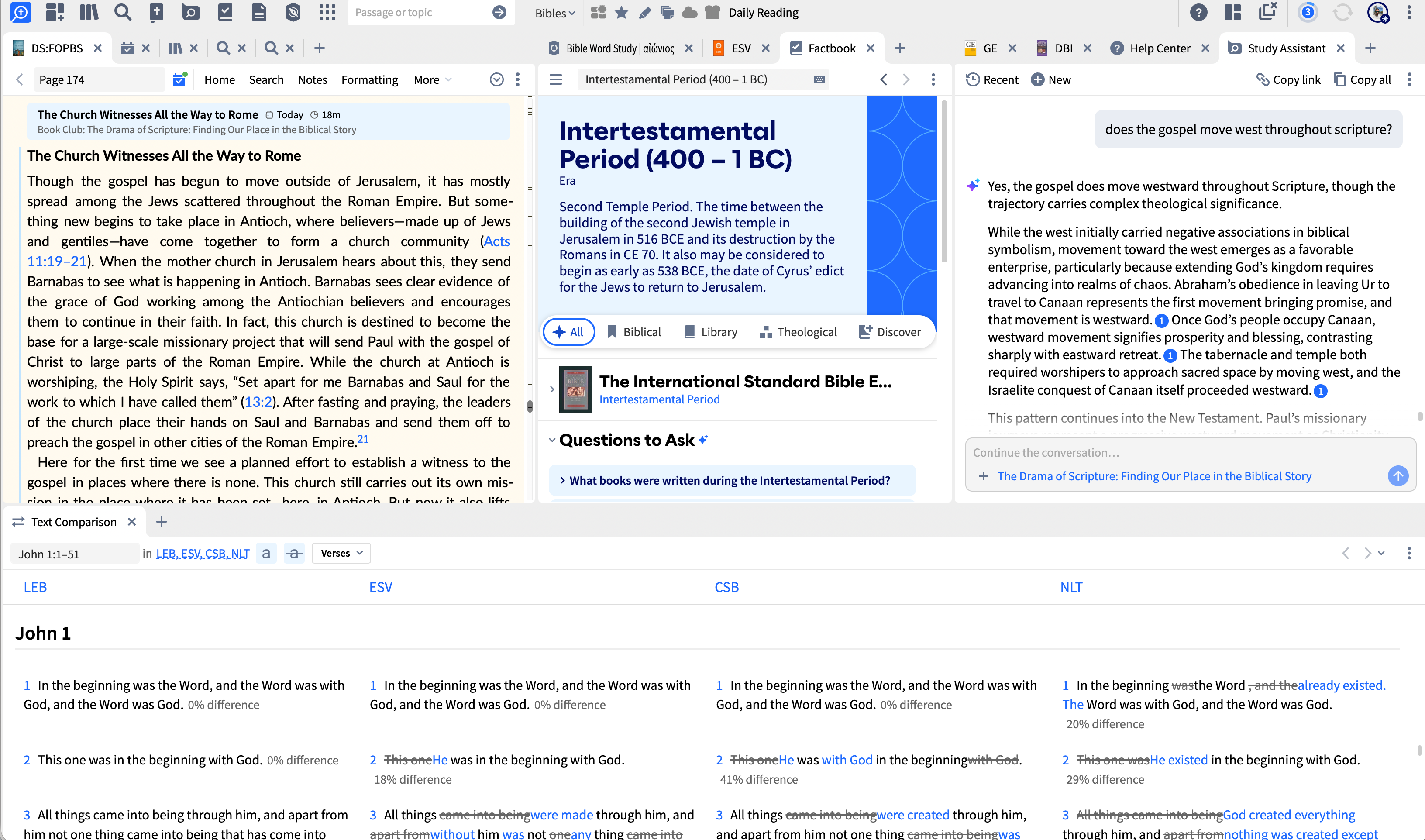Select the Discover filter chip
This screenshot has height=840, width=1425.
(890, 332)
